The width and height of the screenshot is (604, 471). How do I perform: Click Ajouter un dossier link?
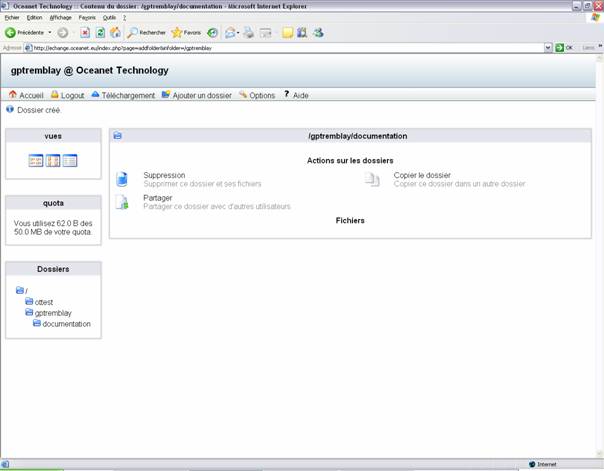click(x=202, y=96)
